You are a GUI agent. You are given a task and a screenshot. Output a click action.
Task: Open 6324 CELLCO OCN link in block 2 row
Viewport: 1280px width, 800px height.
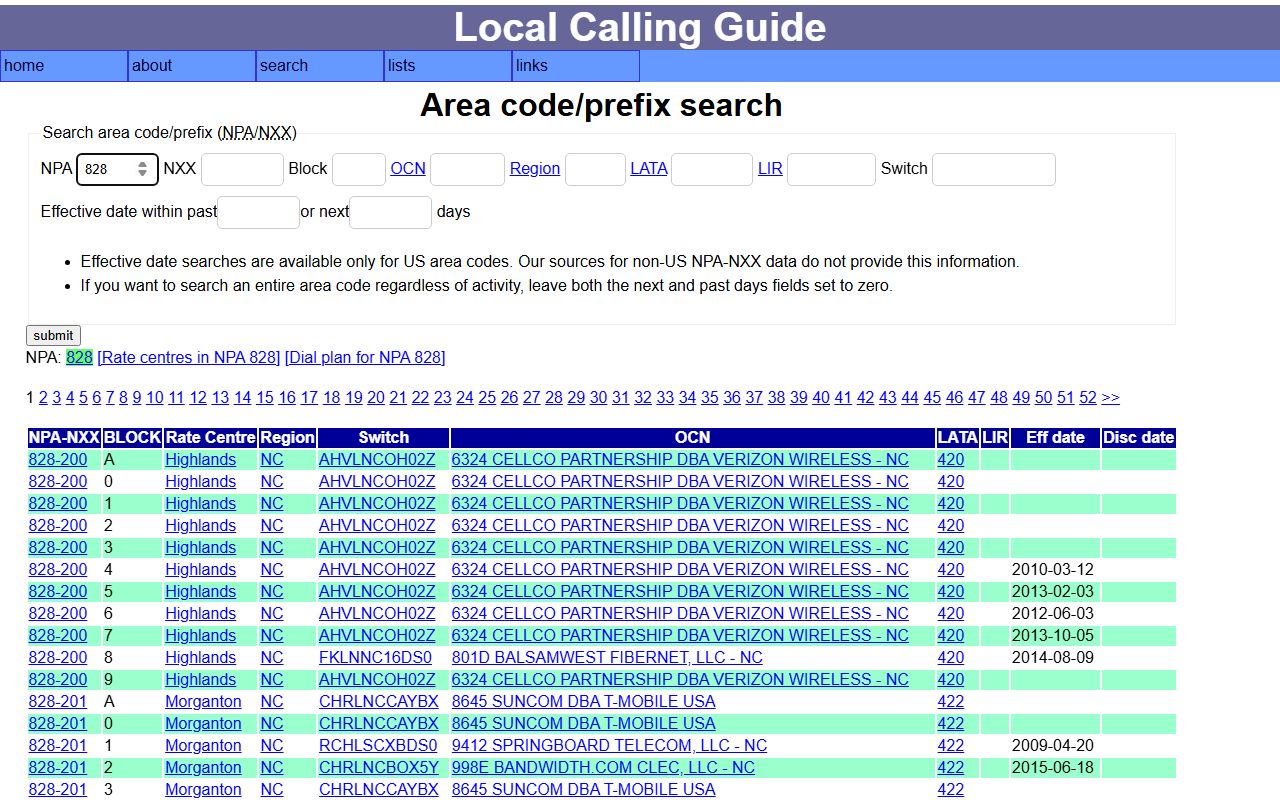click(680, 526)
